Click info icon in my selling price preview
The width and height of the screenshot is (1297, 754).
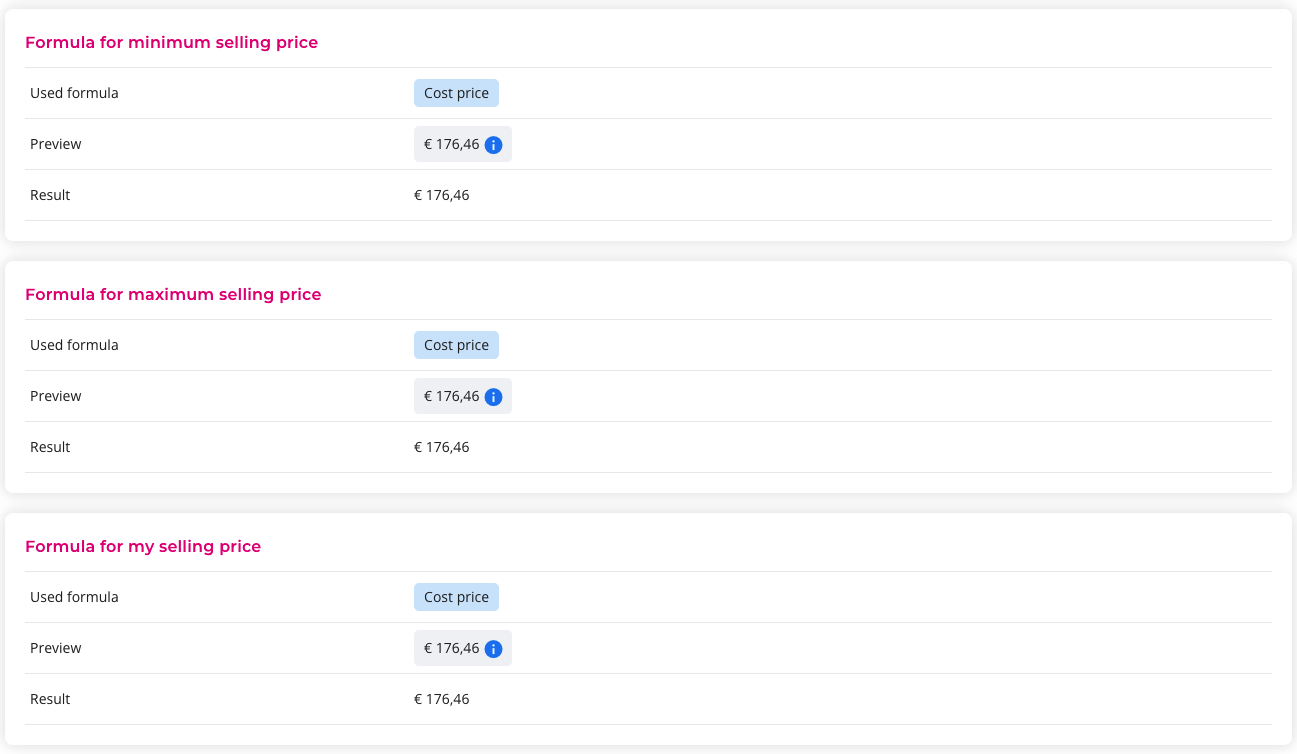point(493,649)
